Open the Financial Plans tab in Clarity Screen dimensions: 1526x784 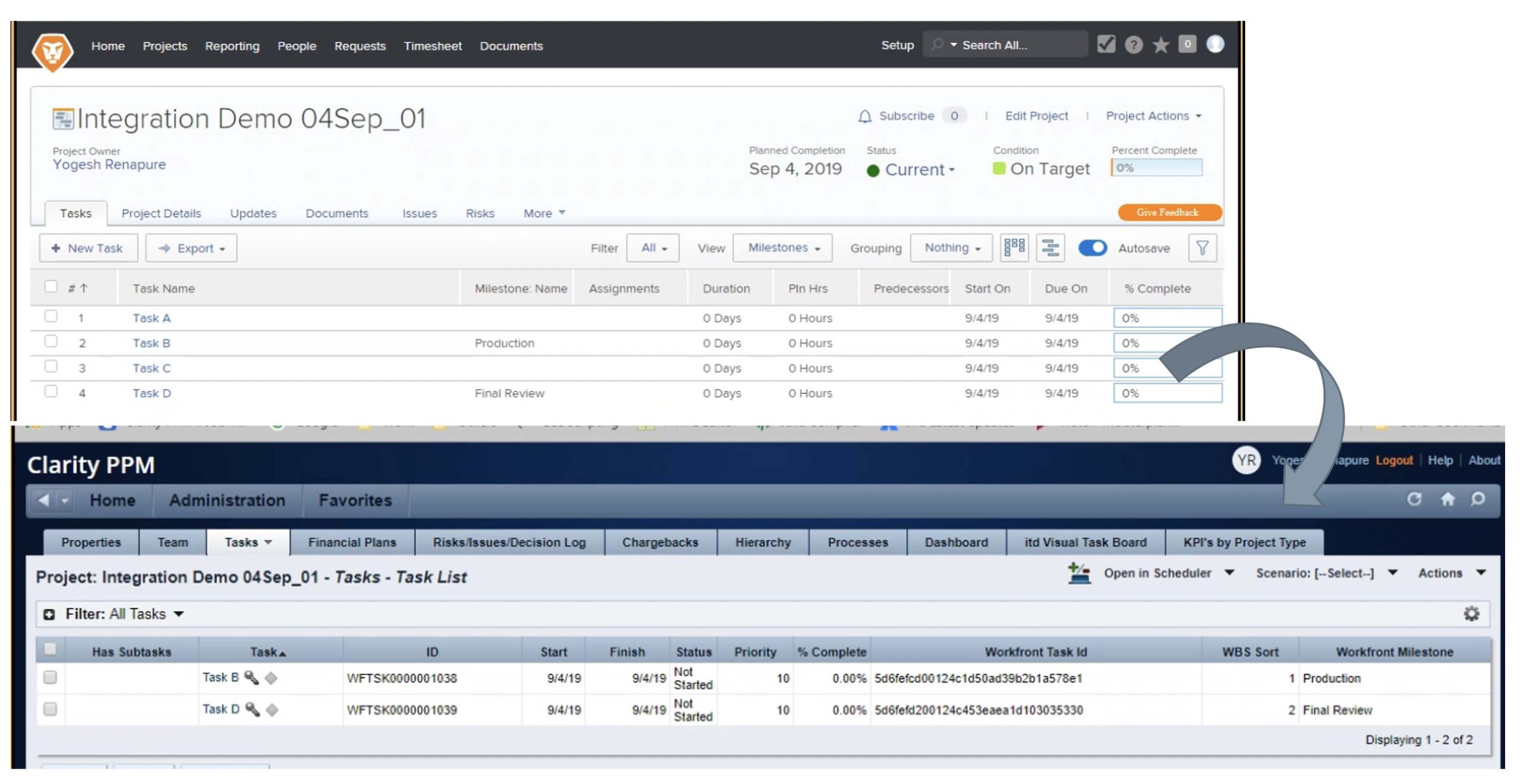tap(352, 542)
